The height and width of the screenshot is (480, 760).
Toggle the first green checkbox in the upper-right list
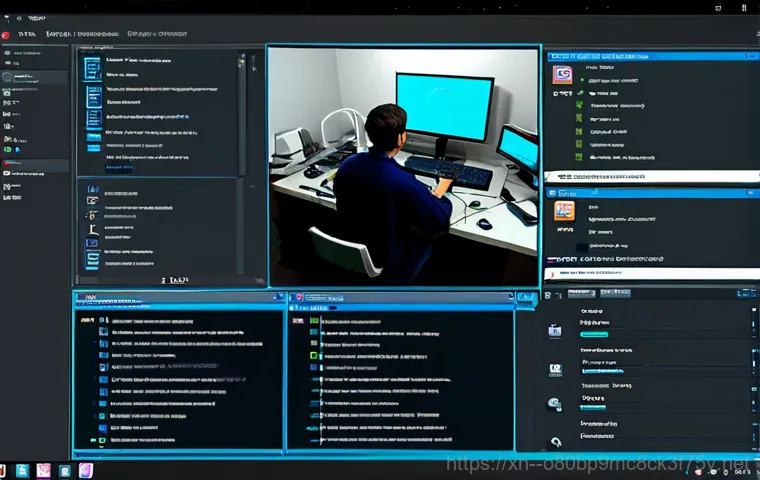click(577, 103)
